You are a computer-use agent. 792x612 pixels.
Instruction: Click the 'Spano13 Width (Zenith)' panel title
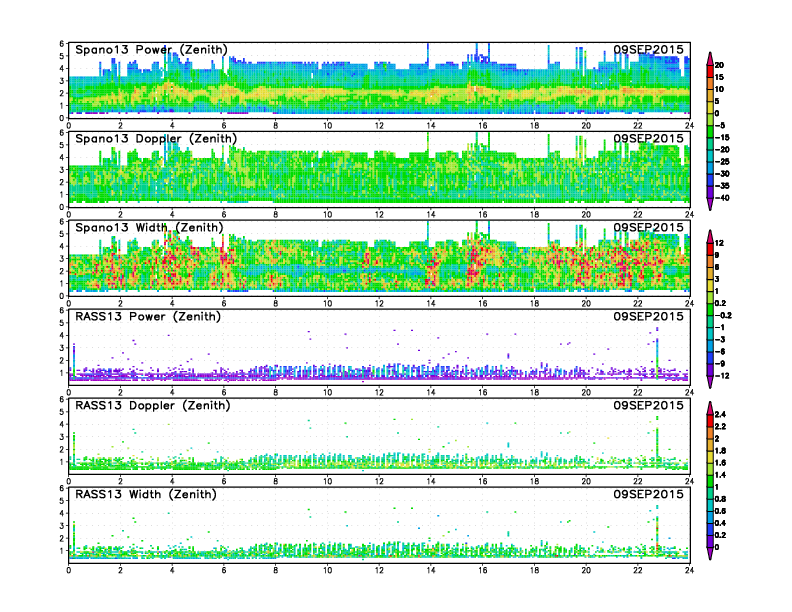point(149,228)
